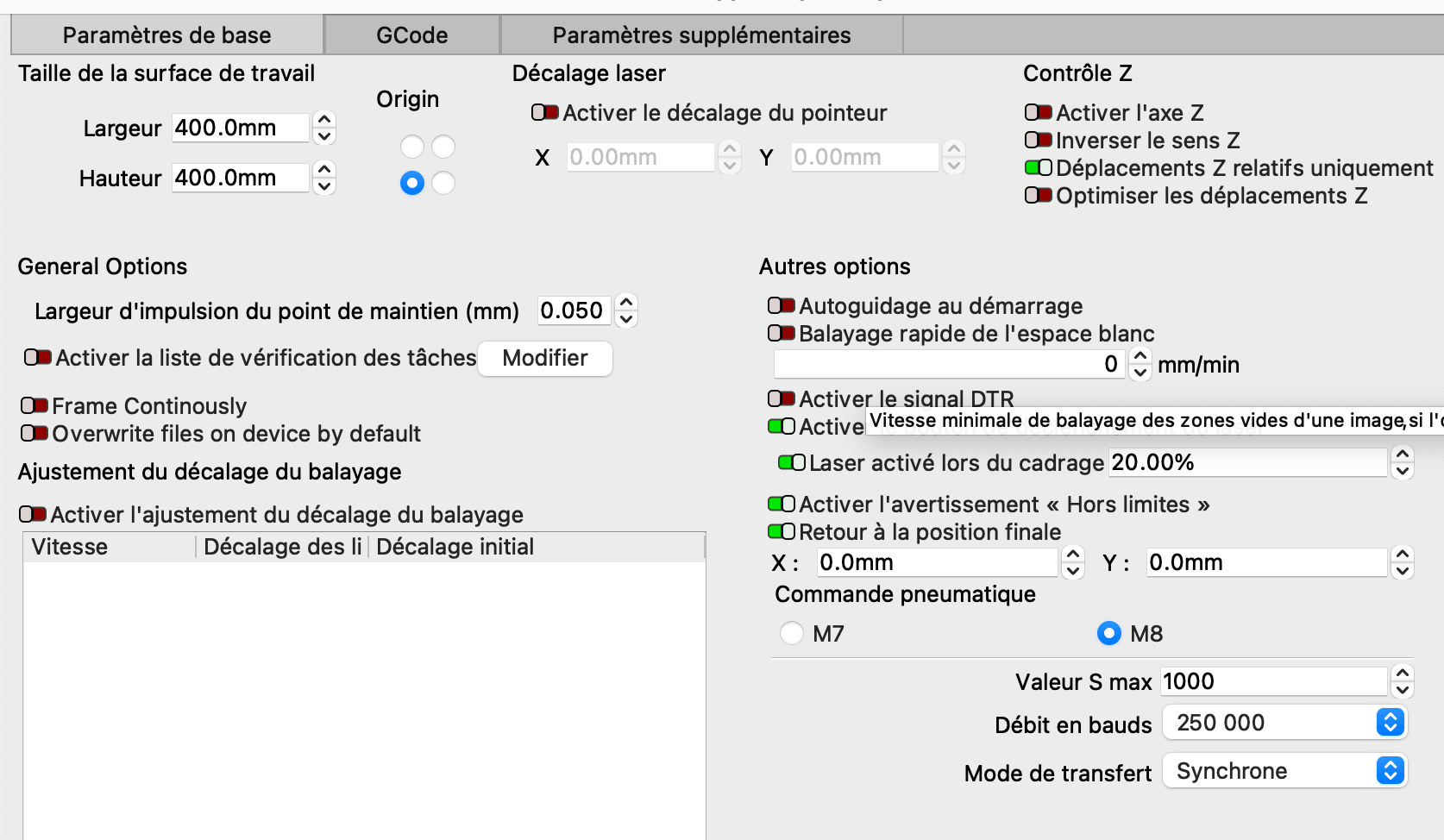Click the Hauteur input field
Screen dimensions: 1444x840
coord(240,178)
